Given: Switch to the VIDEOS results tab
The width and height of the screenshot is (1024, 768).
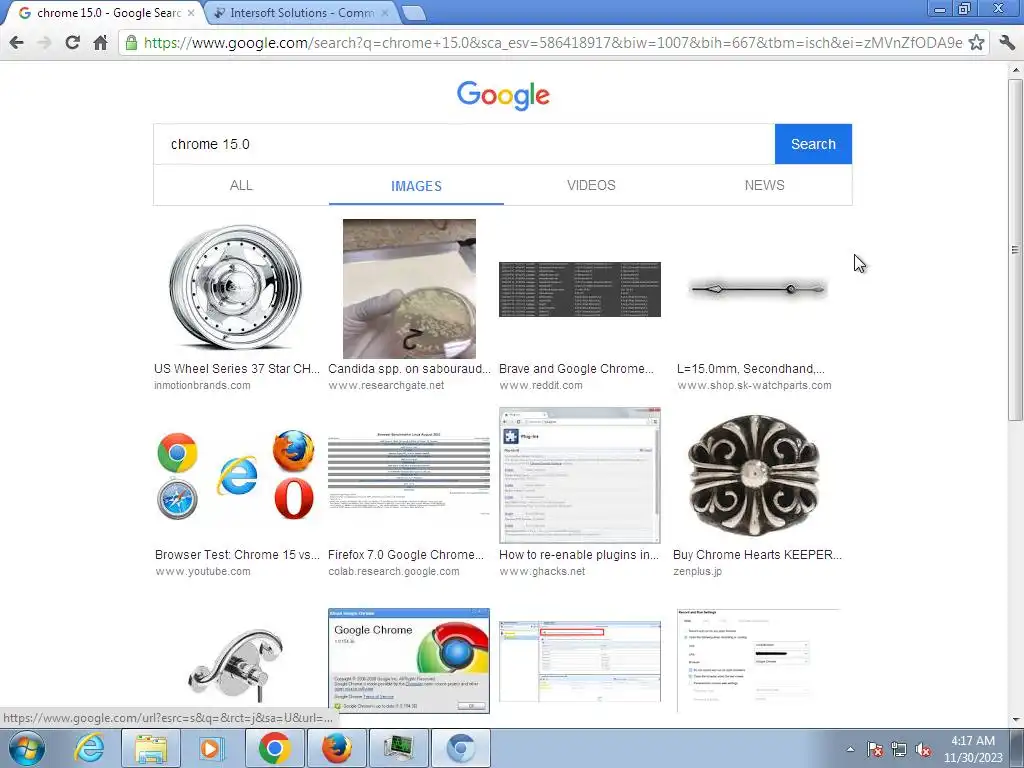Looking at the screenshot, I should pos(591,185).
